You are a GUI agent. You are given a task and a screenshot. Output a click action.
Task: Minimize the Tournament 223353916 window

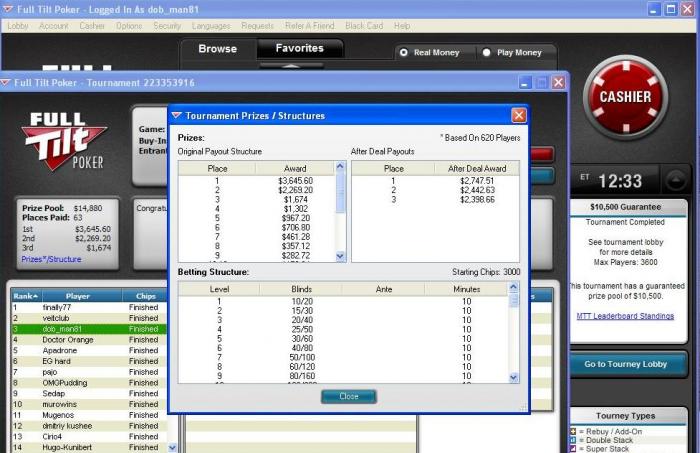click(525, 83)
